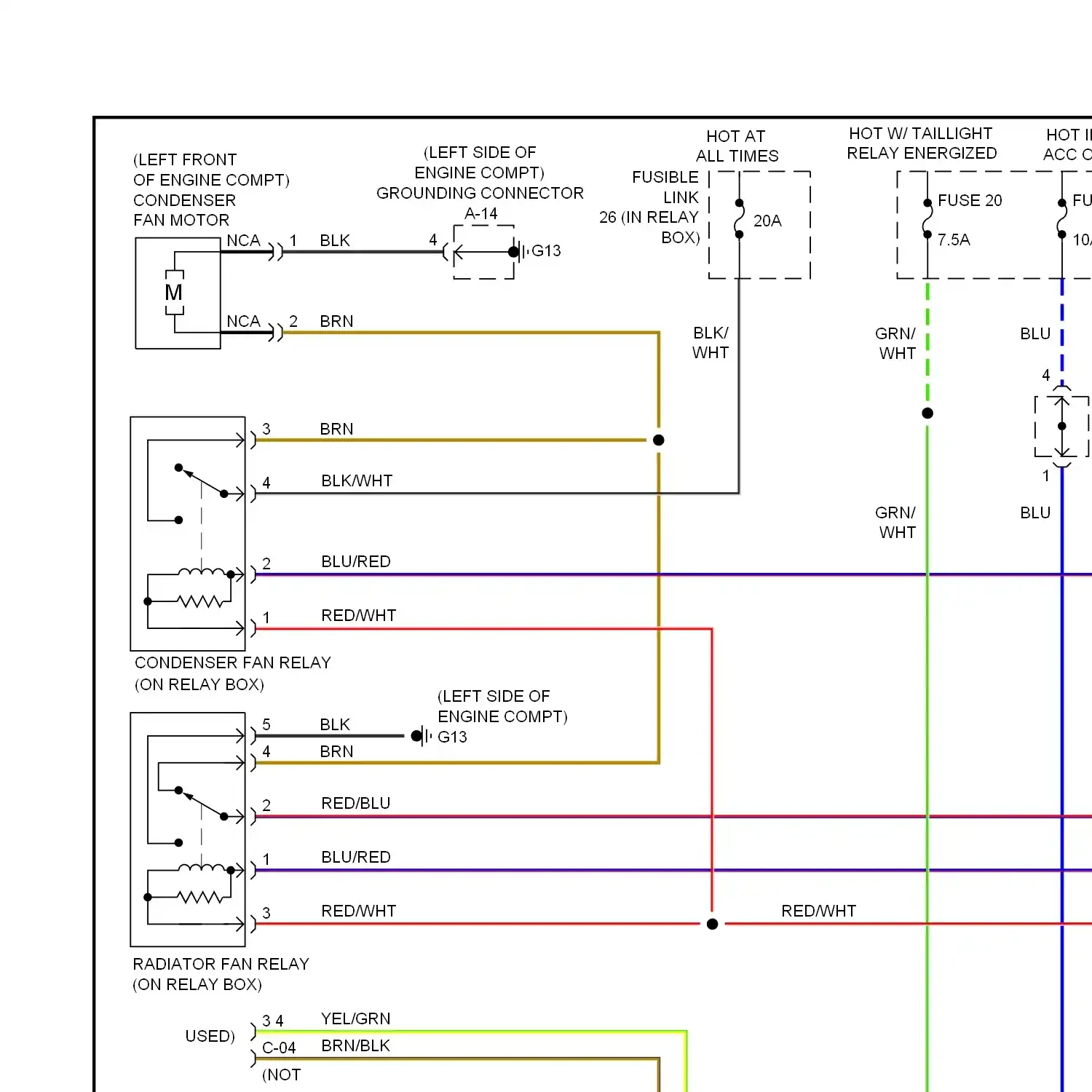The width and height of the screenshot is (1092, 1092).
Task: Click the '(ON RELAY BOX)' note under condenser relay
Action: click(199, 684)
